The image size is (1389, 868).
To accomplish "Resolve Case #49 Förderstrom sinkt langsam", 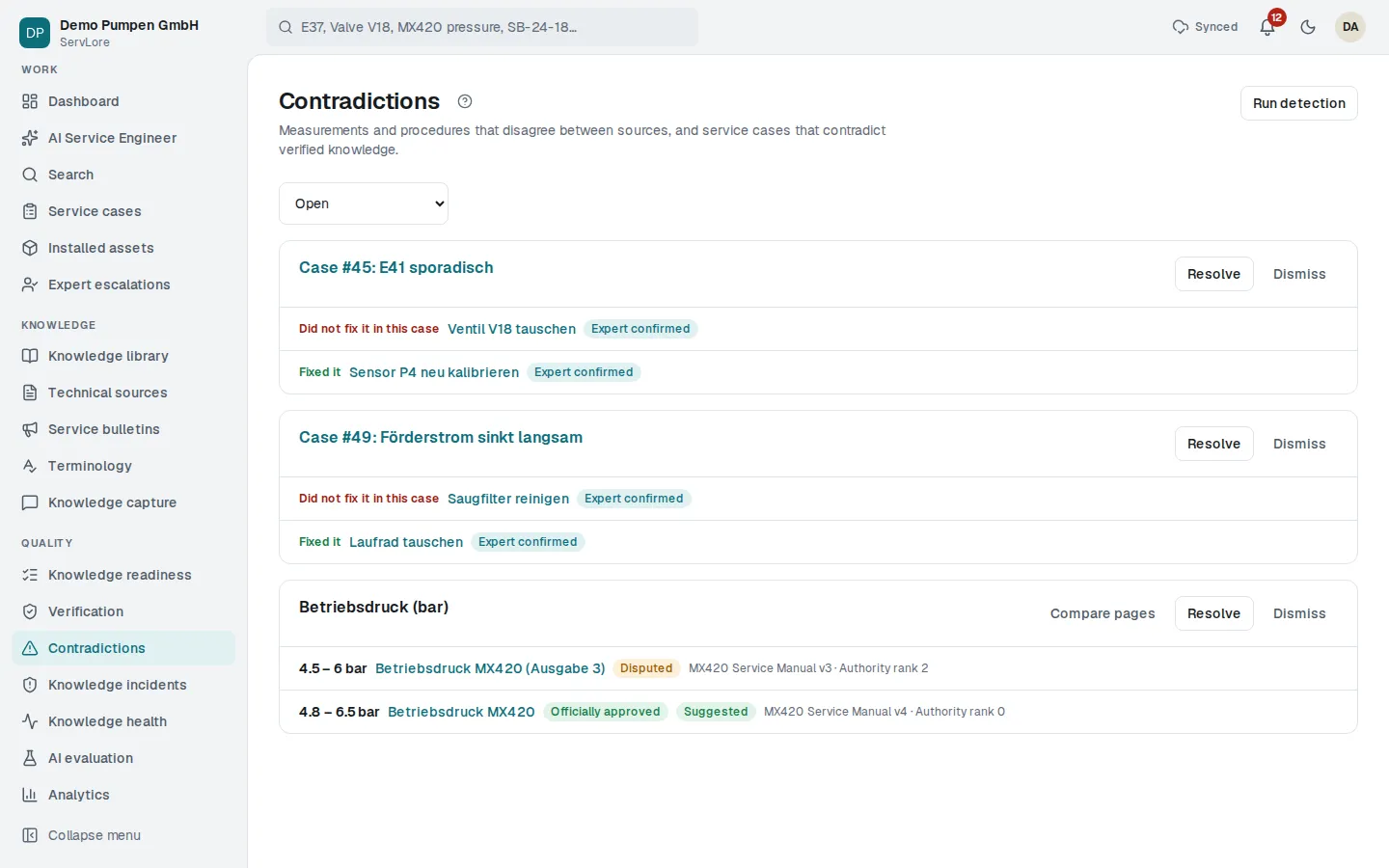I will (1213, 444).
